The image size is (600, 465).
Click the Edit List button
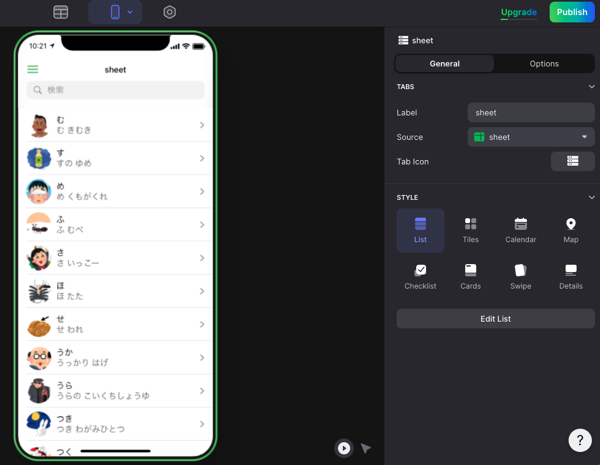[x=495, y=318]
